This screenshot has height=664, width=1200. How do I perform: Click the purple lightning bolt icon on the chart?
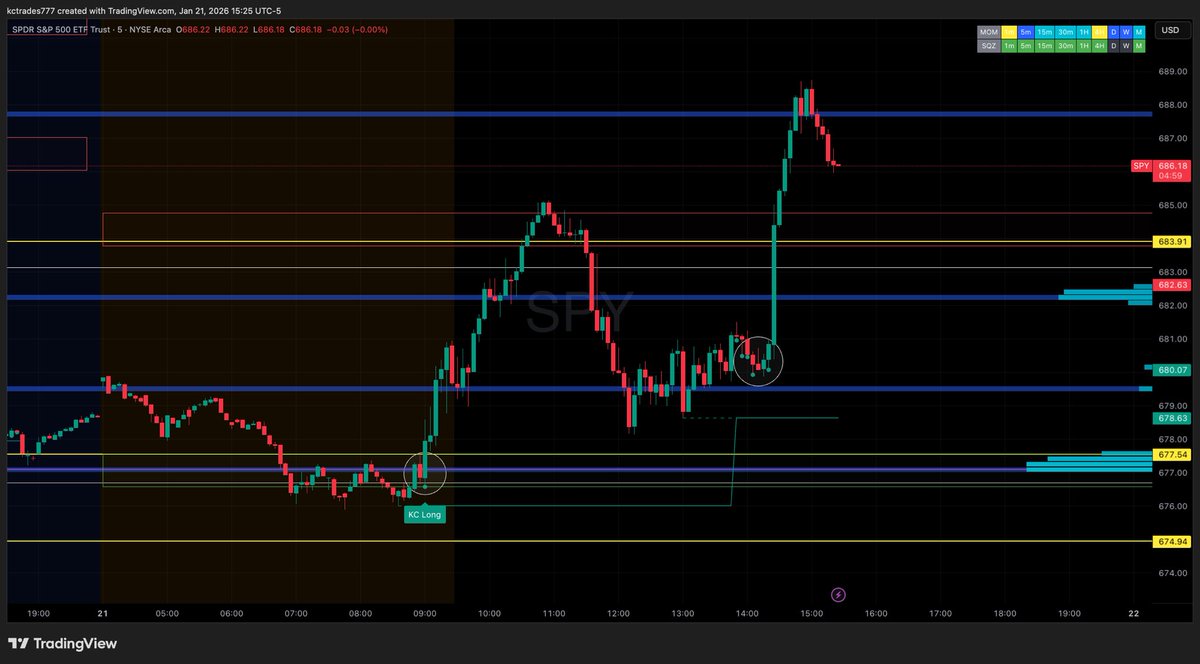click(838, 594)
